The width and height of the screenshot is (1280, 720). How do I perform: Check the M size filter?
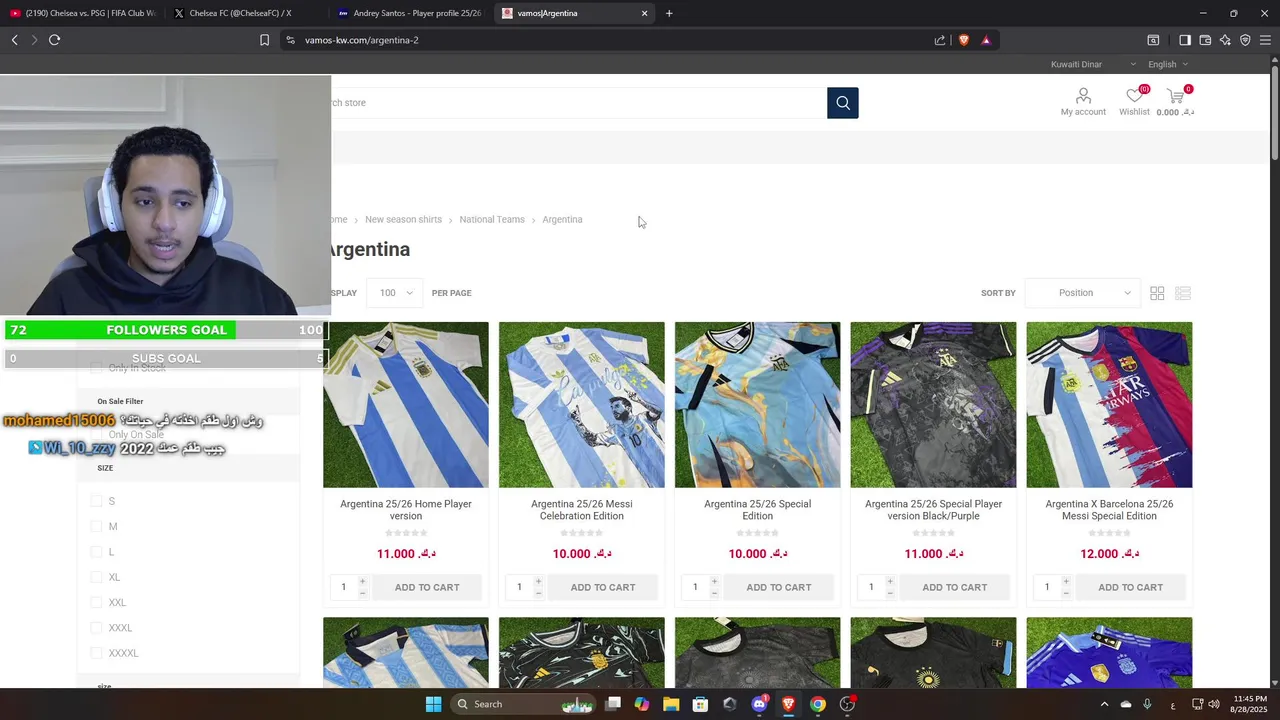pyautogui.click(x=97, y=526)
